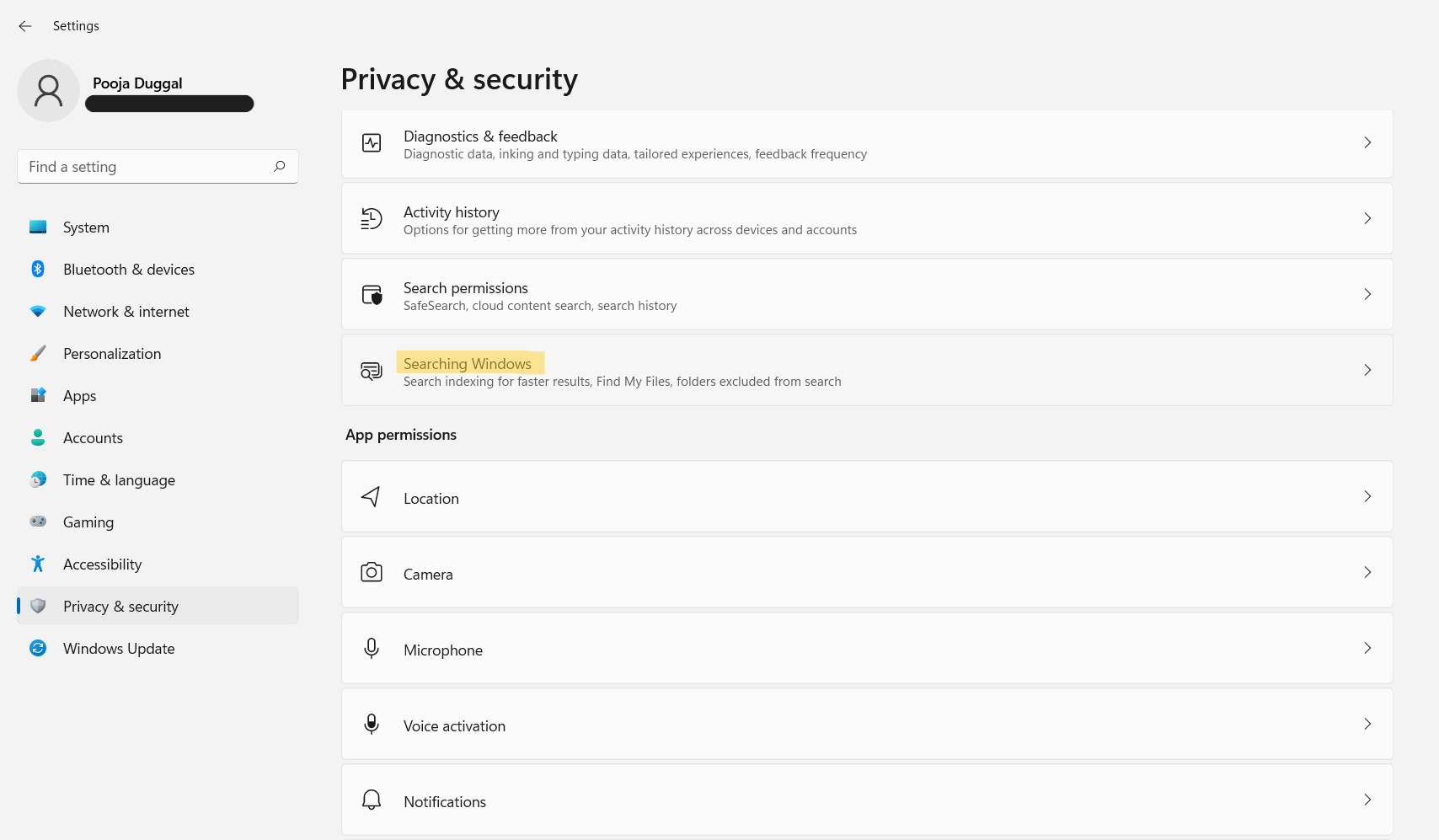Image resolution: width=1439 pixels, height=840 pixels.
Task: Open Accessibility settings from sidebar
Action: (x=102, y=564)
